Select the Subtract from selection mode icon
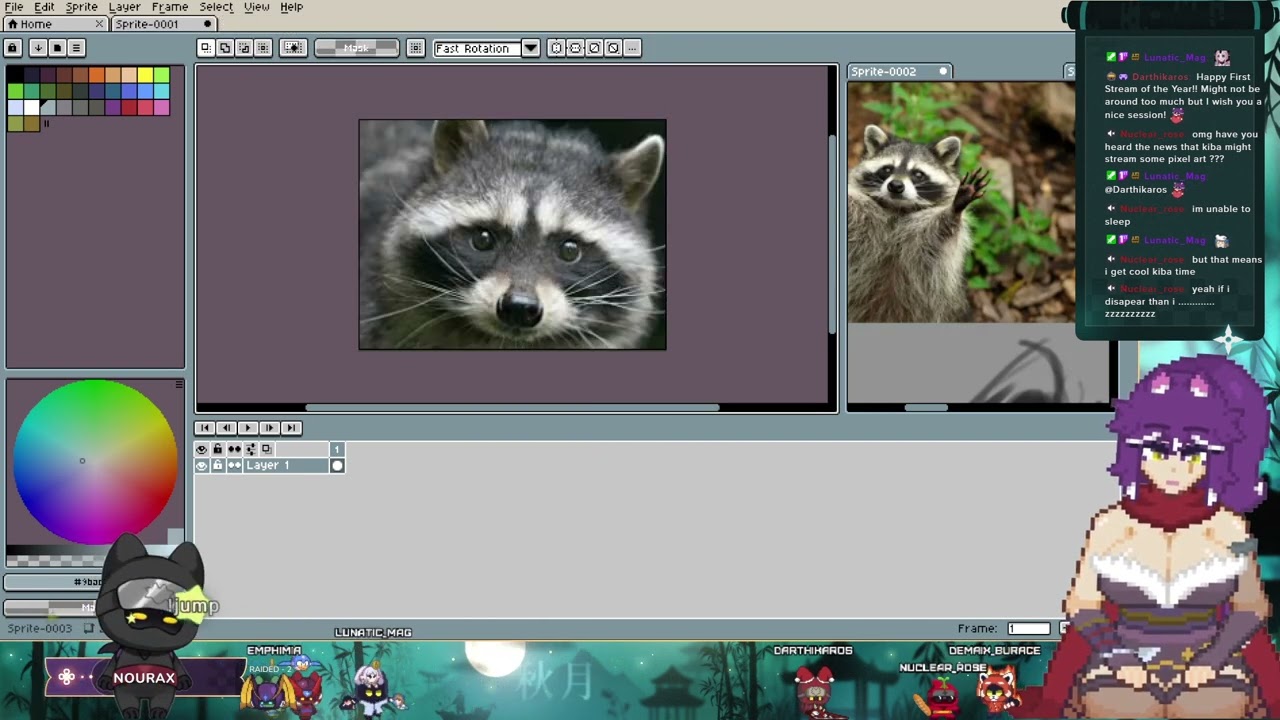 244,48
